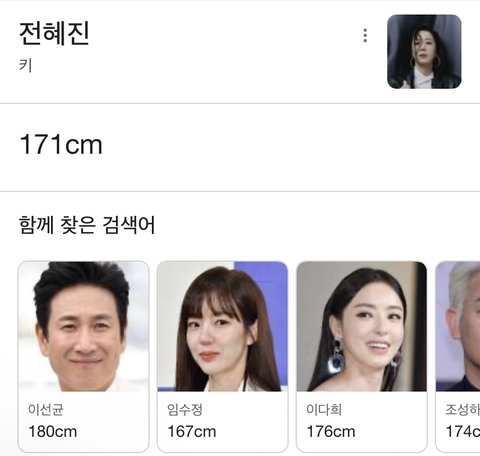Click the 키 subtitle label
Image resolution: width=480 pixels, height=456 pixels.
[25, 65]
